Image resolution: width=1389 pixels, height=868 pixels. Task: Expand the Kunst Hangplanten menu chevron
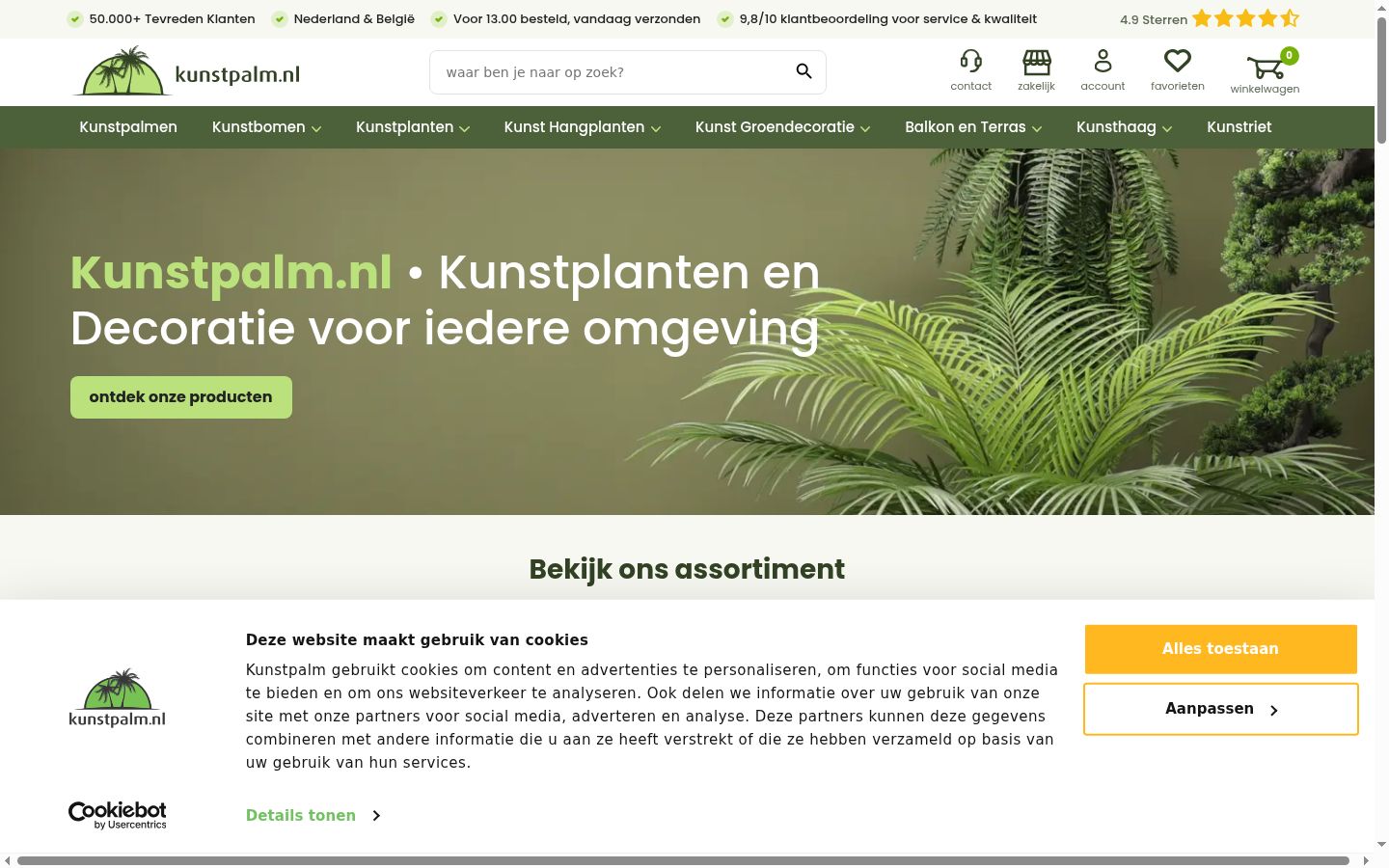pyautogui.click(x=656, y=128)
